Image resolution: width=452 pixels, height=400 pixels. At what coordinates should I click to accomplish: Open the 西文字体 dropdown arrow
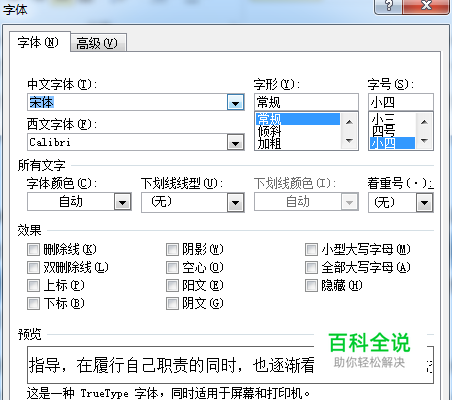tap(235, 143)
